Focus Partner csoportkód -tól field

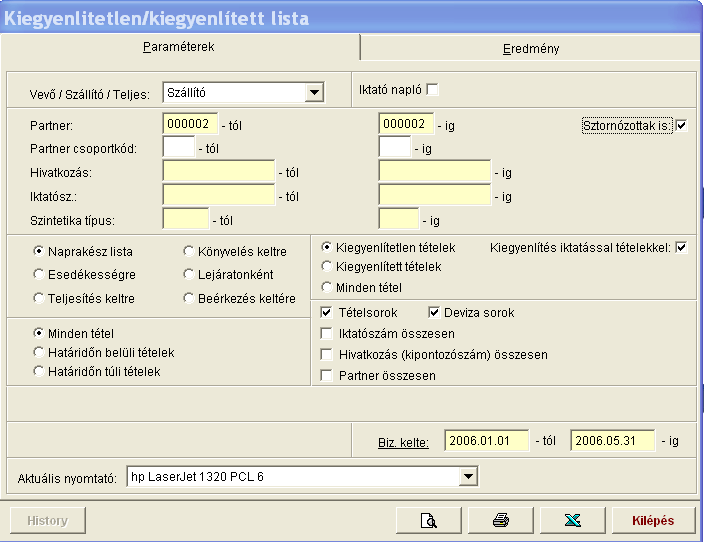click(179, 147)
